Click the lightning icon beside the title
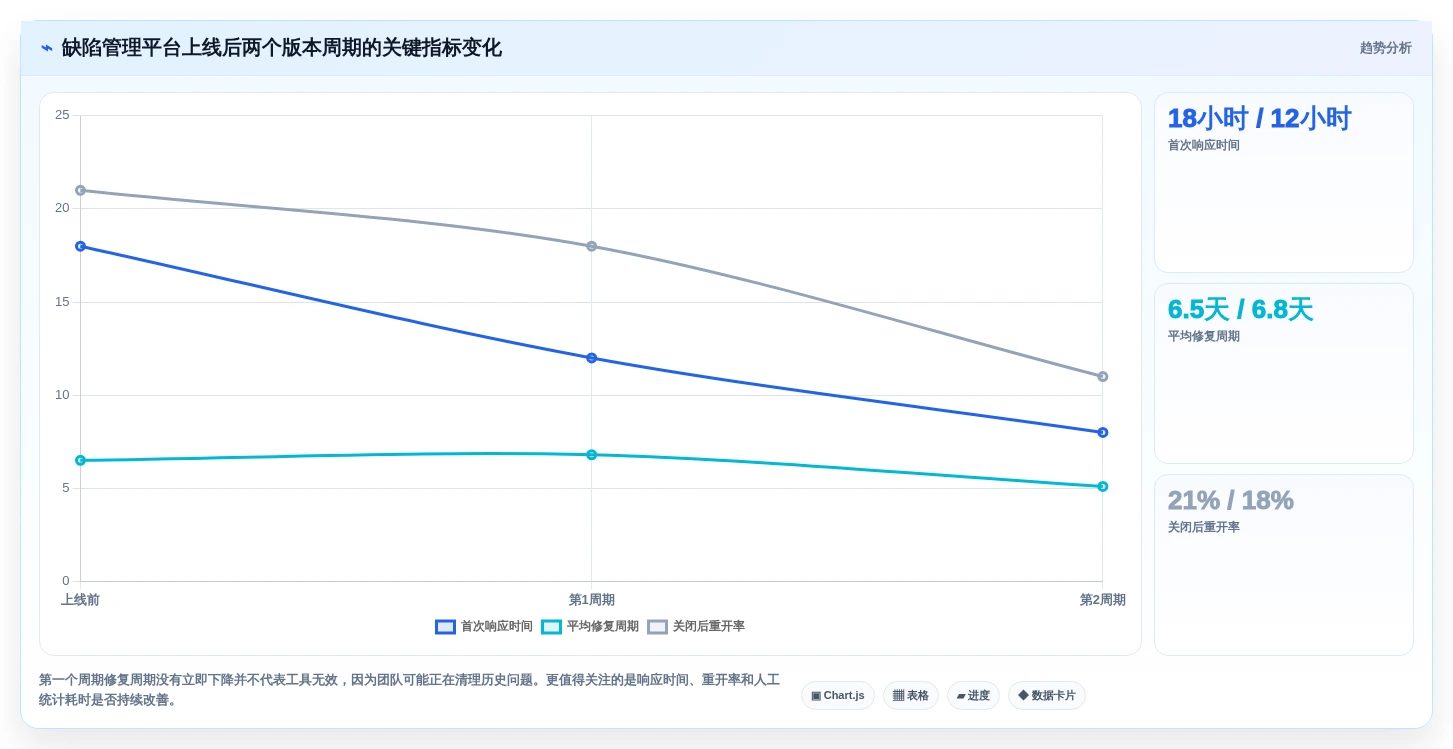 (x=46, y=48)
